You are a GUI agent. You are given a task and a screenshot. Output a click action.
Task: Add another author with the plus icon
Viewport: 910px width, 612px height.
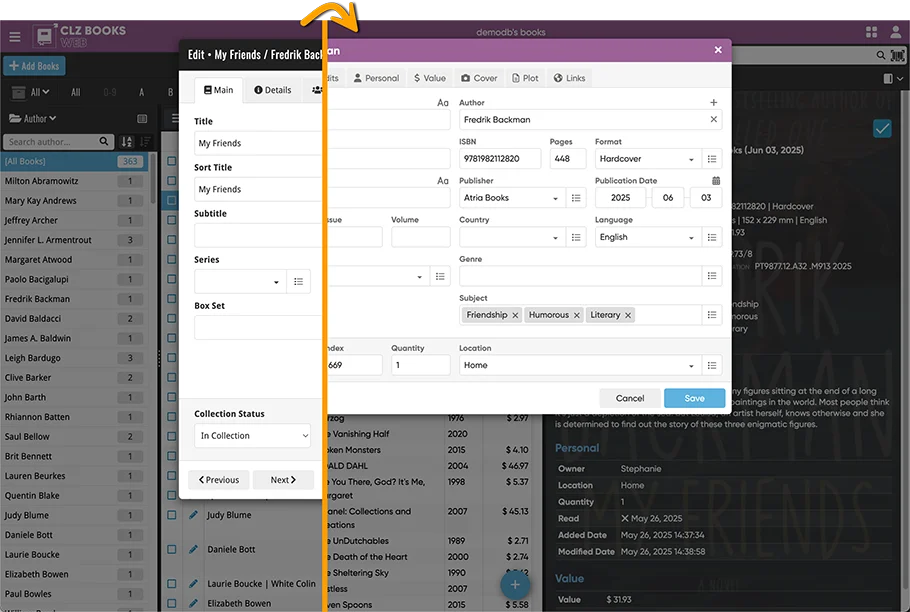(714, 102)
